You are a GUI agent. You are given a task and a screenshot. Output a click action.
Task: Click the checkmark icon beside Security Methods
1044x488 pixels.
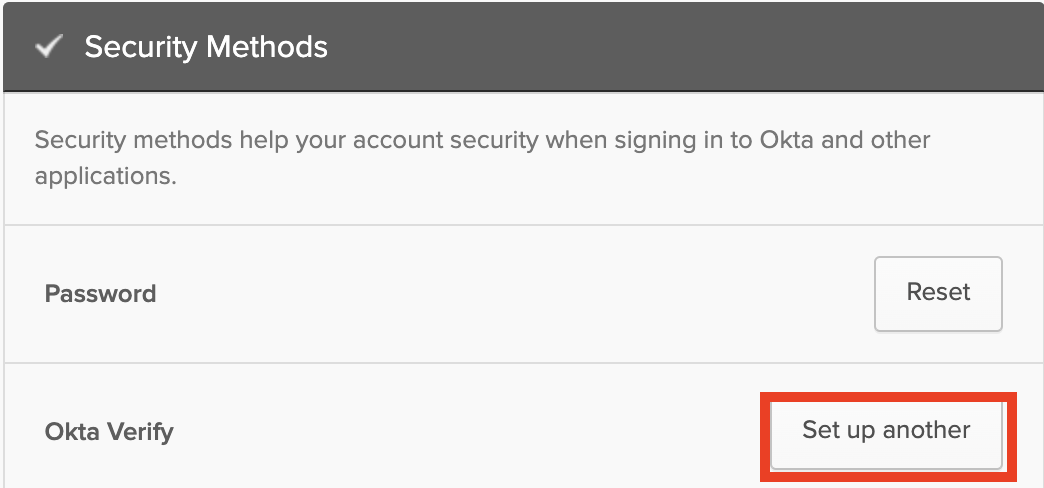point(48,47)
